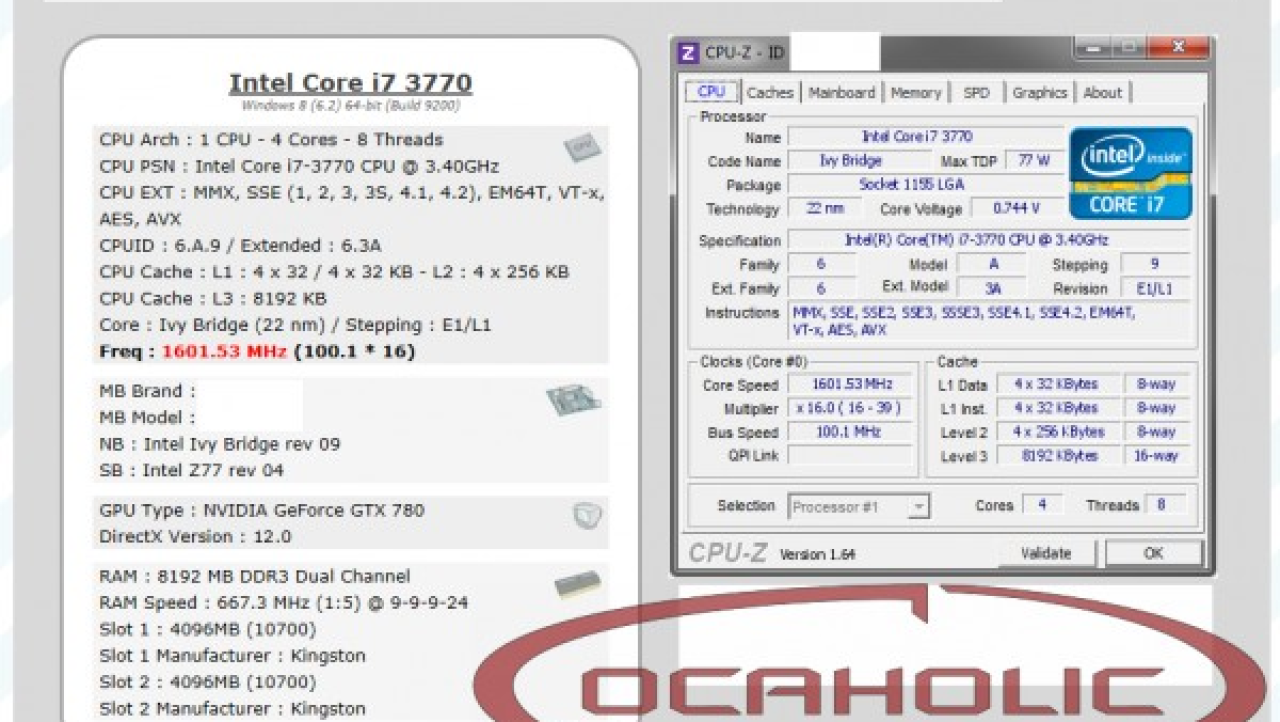Screen dimensions: 1280x722
Task: Go to the Mainboard tab
Action: tap(842, 93)
